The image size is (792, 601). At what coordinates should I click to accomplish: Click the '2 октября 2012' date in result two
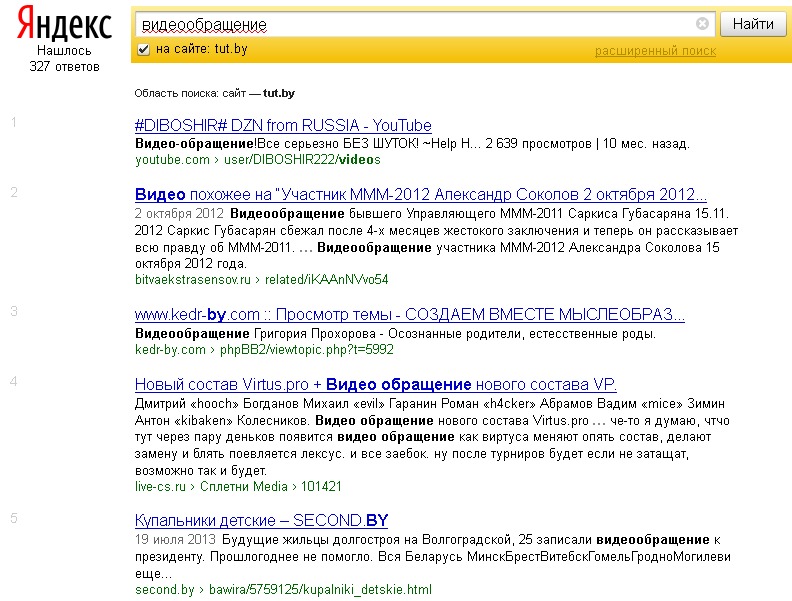(x=179, y=213)
